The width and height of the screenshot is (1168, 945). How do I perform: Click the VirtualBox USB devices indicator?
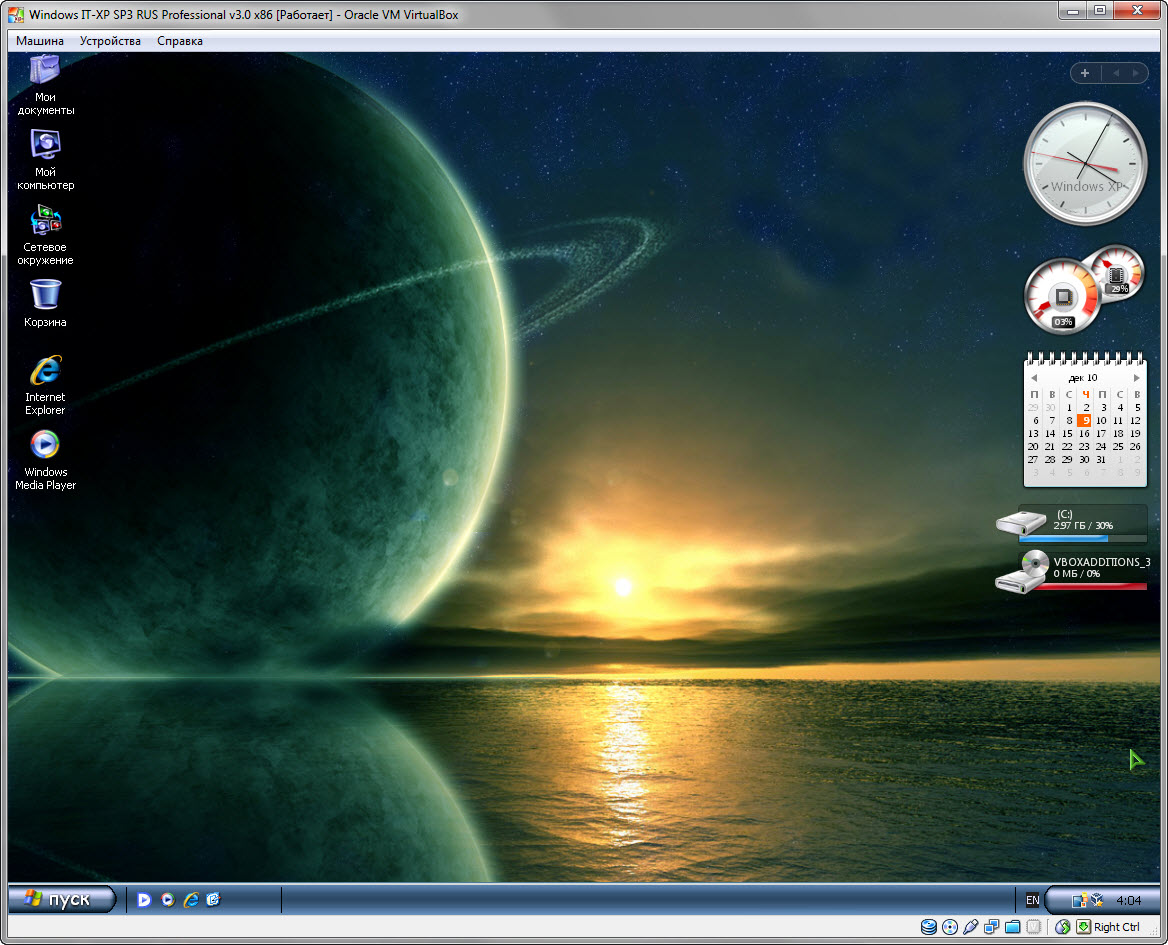(971, 927)
